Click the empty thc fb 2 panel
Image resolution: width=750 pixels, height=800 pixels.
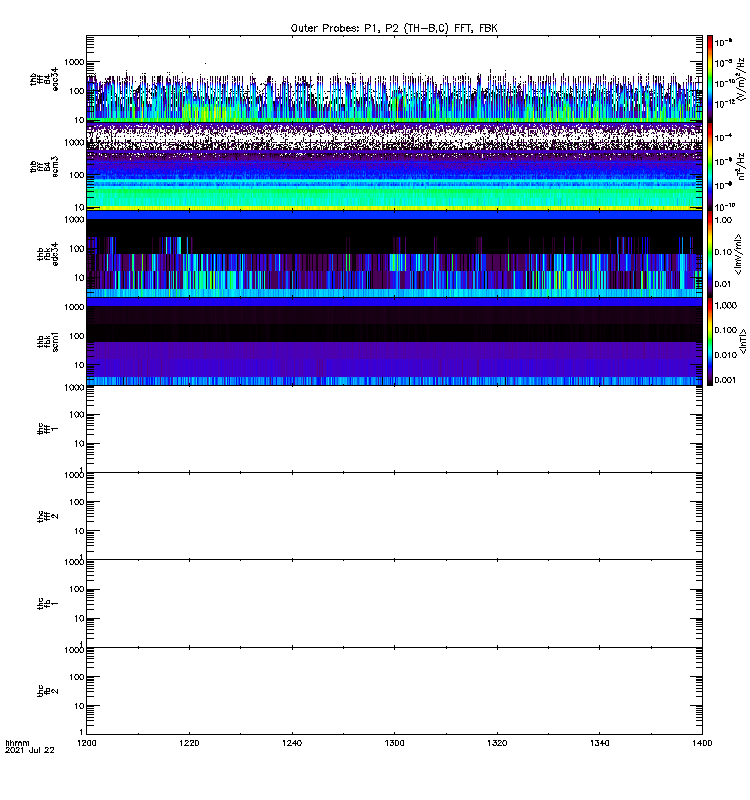394,691
